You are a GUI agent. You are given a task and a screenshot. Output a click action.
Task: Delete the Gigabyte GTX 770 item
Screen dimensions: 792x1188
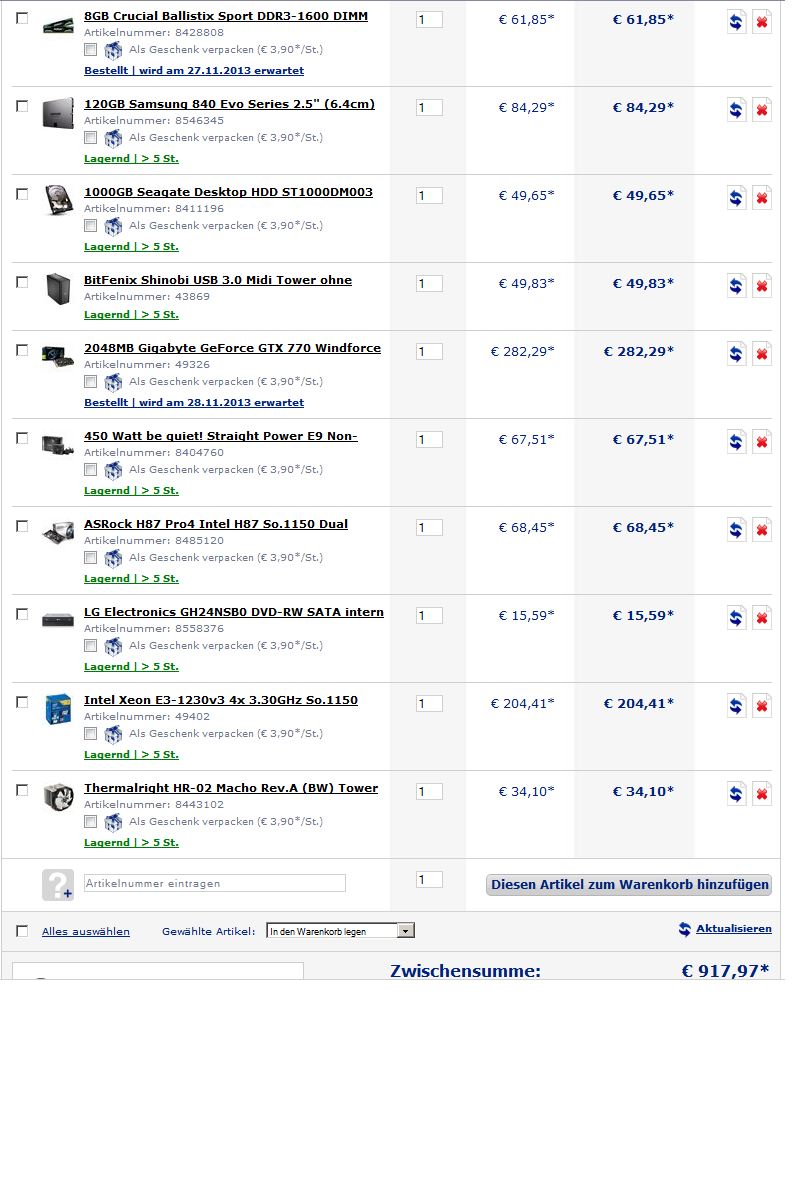click(762, 354)
